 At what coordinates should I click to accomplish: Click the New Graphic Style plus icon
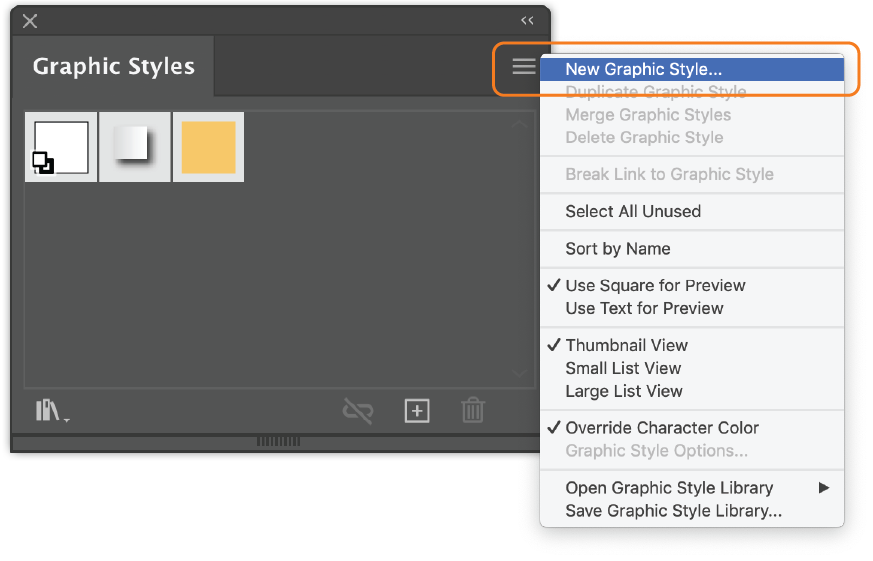click(416, 411)
